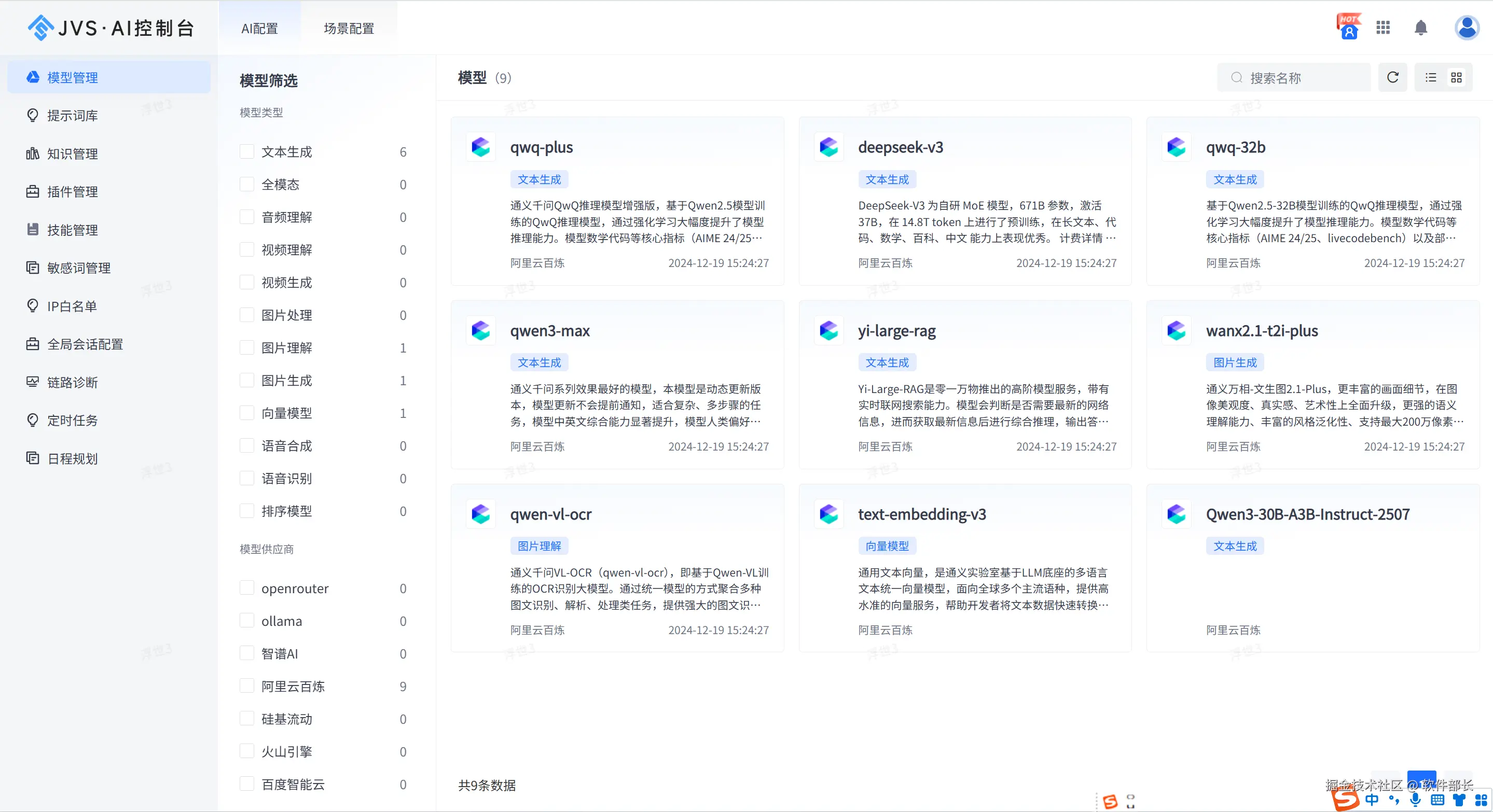
Task: Click the JVS logo icon
Action: tap(40, 27)
